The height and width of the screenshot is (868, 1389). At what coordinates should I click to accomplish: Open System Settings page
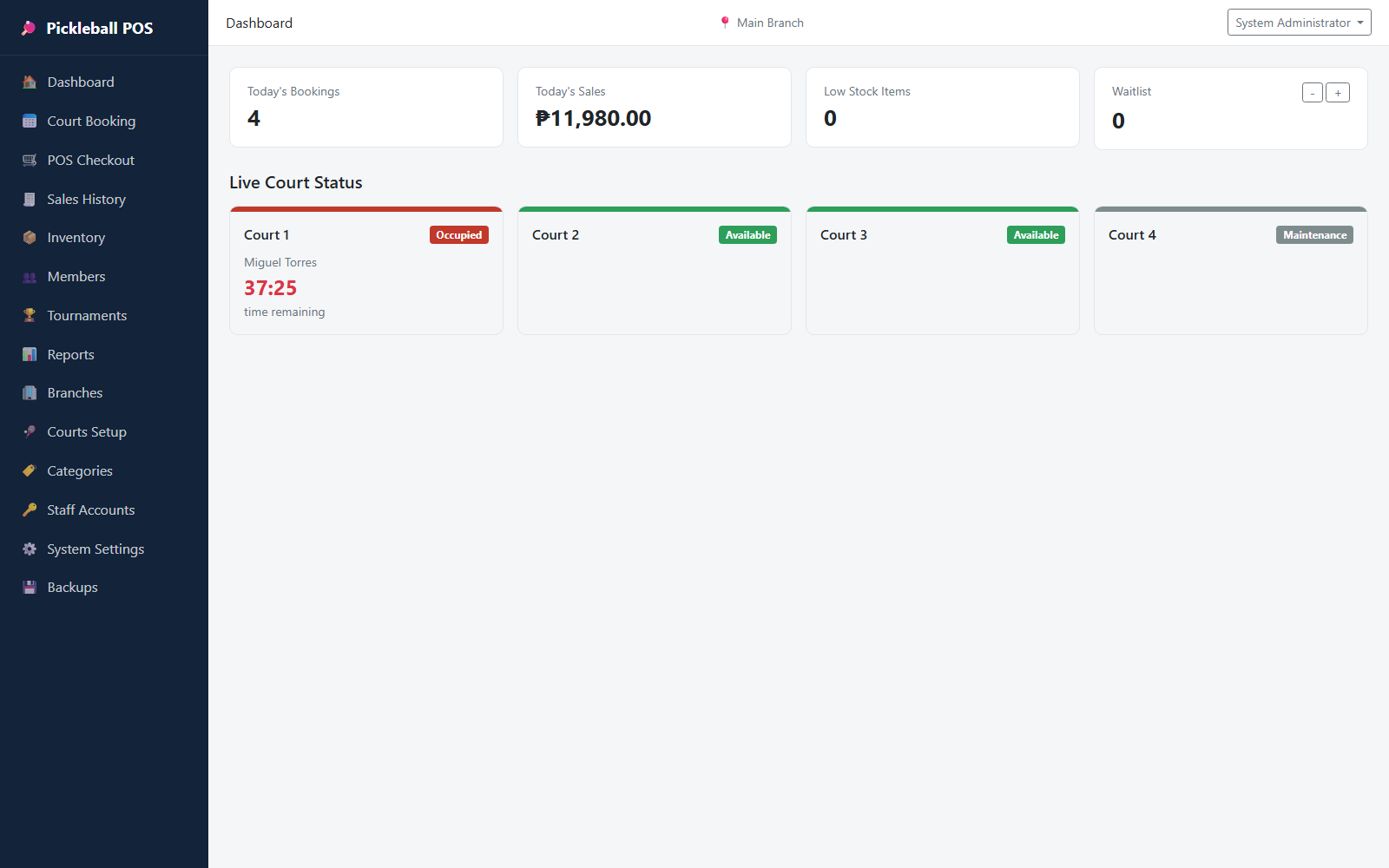tap(104, 549)
